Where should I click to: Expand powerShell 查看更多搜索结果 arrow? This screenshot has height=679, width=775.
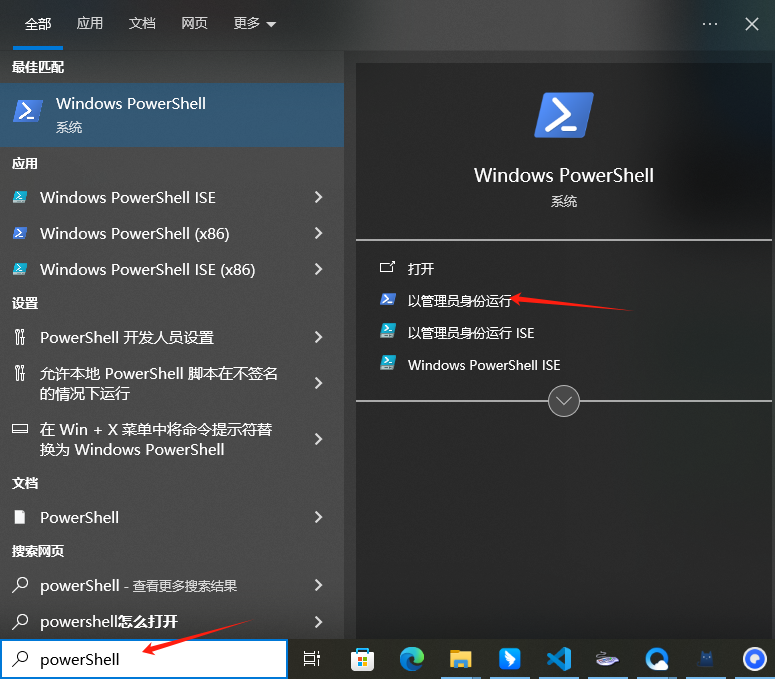click(x=318, y=585)
